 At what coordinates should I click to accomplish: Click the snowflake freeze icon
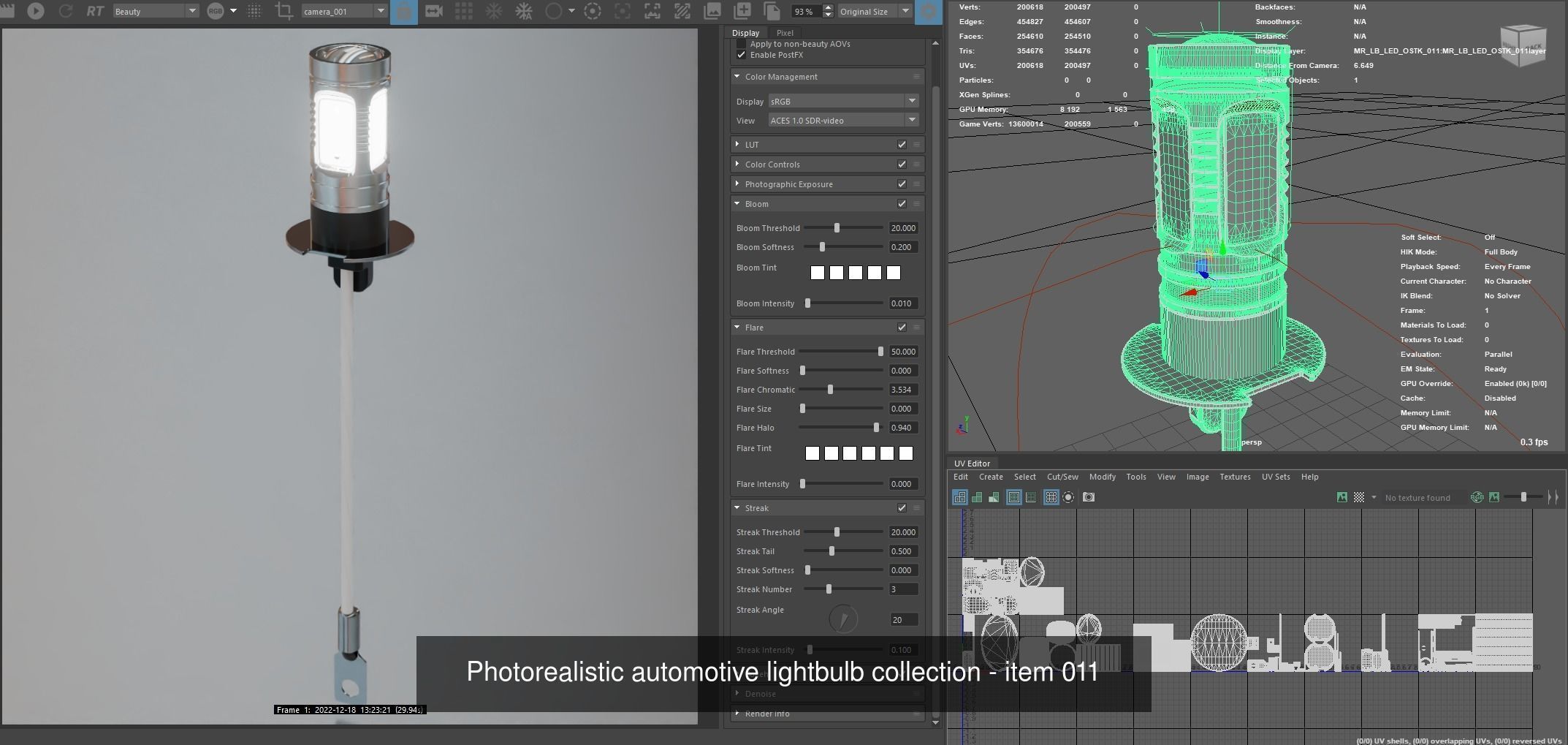pos(494,11)
